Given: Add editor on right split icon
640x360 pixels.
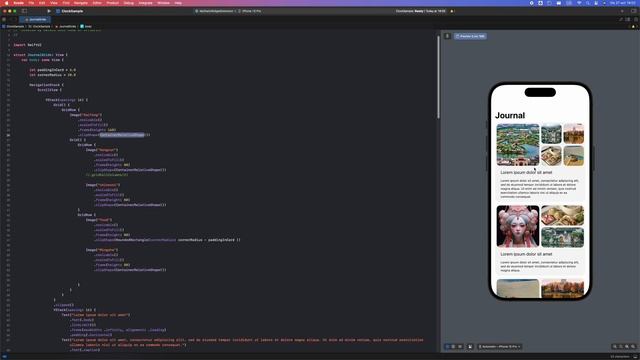Looking at the screenshot, I should (636, 19).
